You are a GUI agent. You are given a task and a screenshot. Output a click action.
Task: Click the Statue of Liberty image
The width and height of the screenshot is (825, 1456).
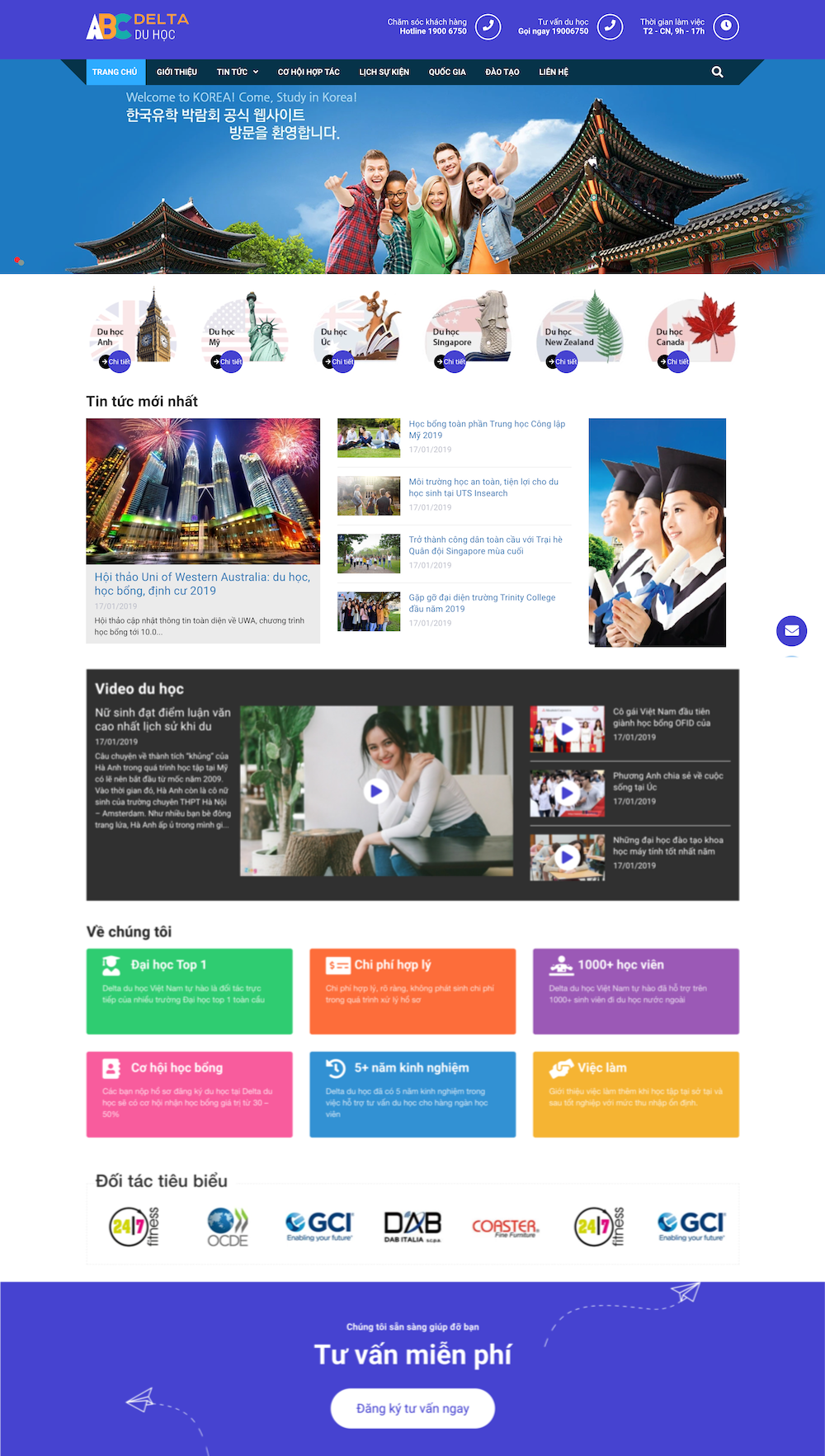(266, 326)
